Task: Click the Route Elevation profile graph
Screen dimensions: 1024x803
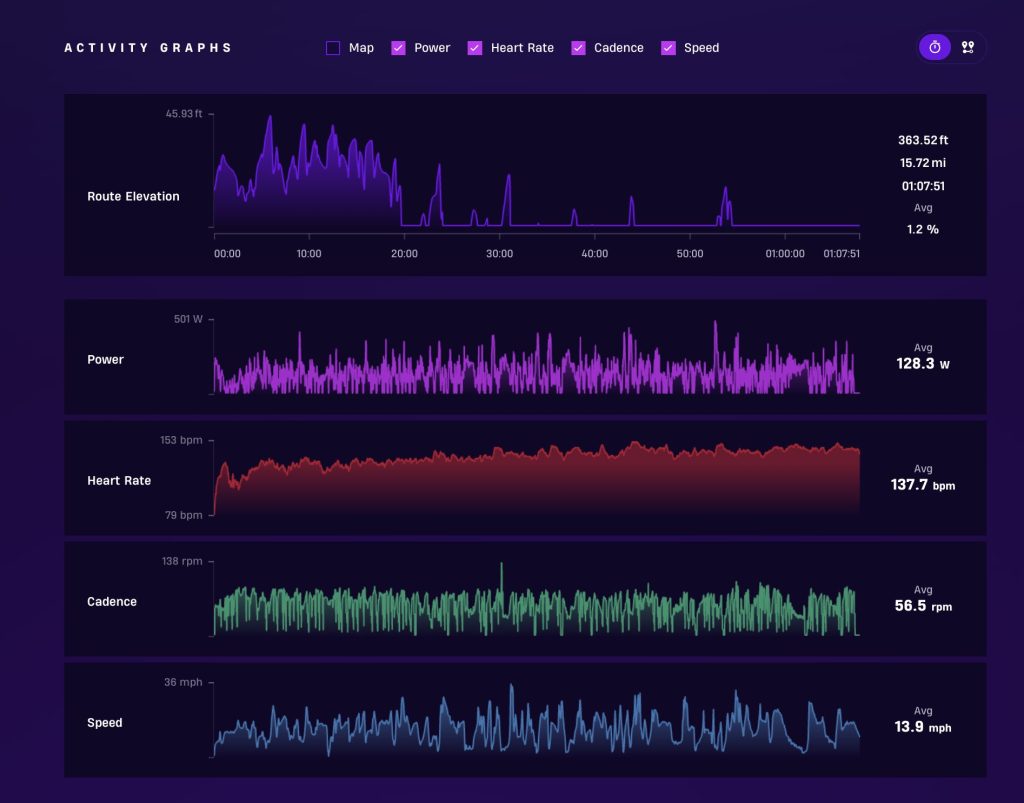Action: pyautogui.click(x=537, y=171)
